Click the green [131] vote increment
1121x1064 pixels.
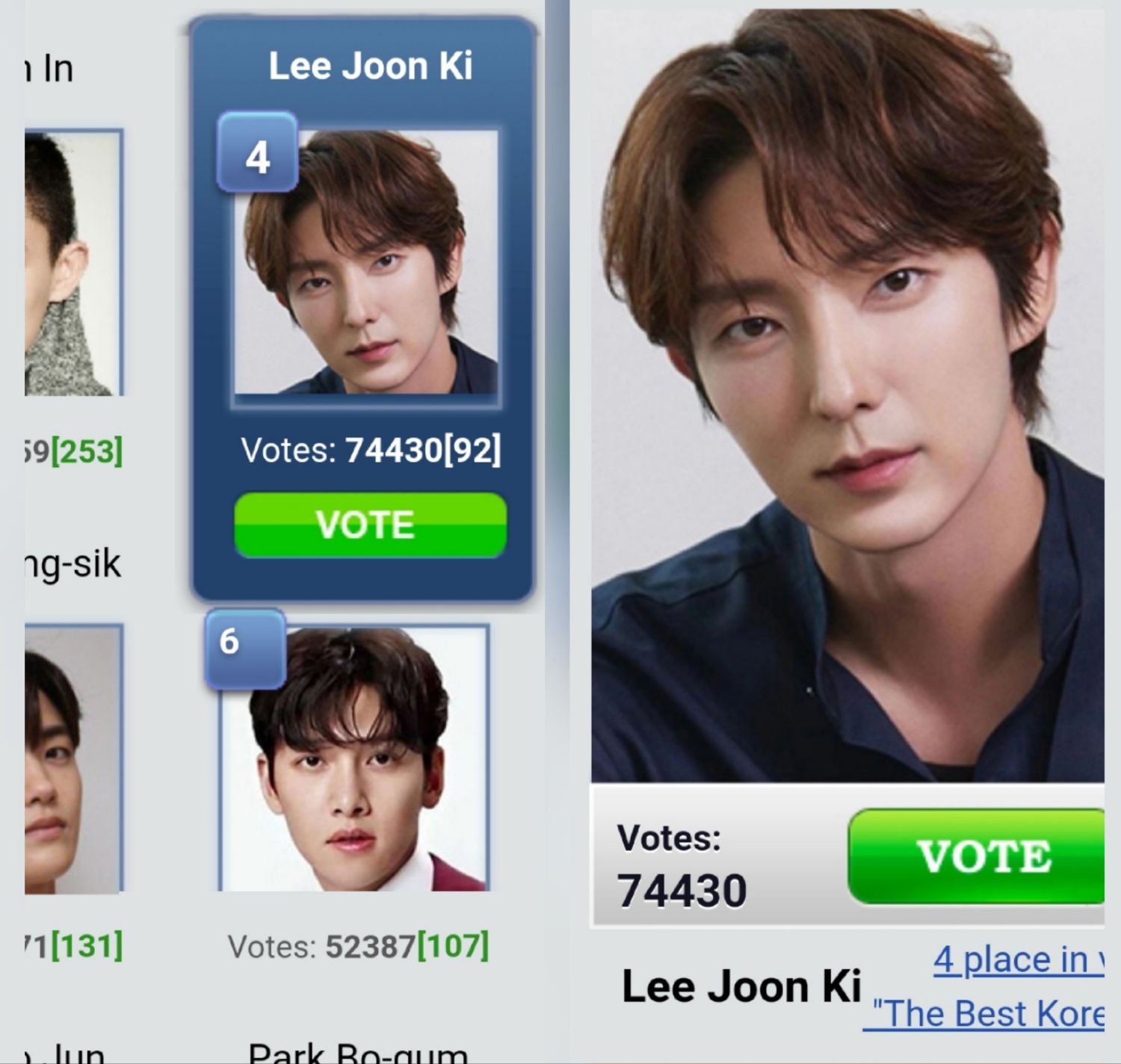87,946
